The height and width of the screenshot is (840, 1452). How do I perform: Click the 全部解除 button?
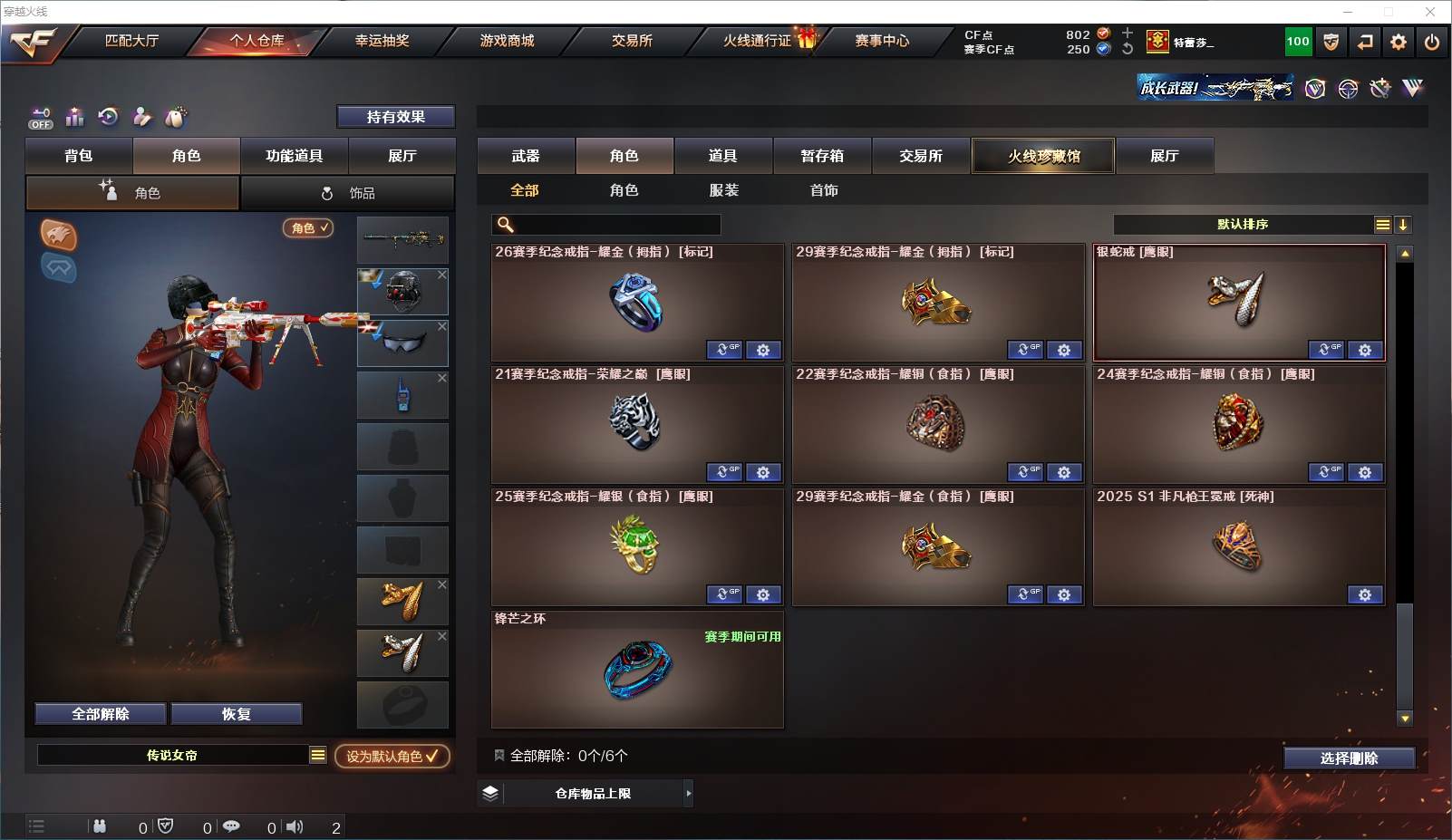tap(101, 714)
